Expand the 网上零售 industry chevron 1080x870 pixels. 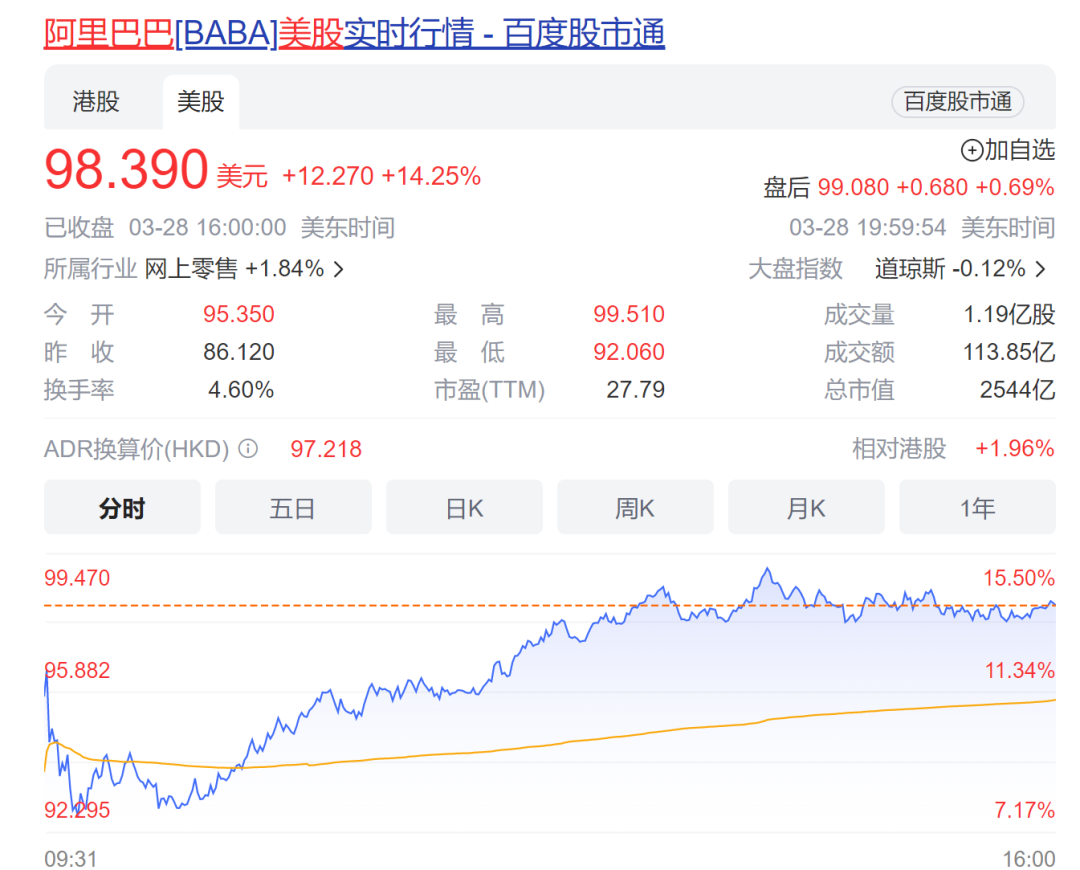click(x=338, y=269)
